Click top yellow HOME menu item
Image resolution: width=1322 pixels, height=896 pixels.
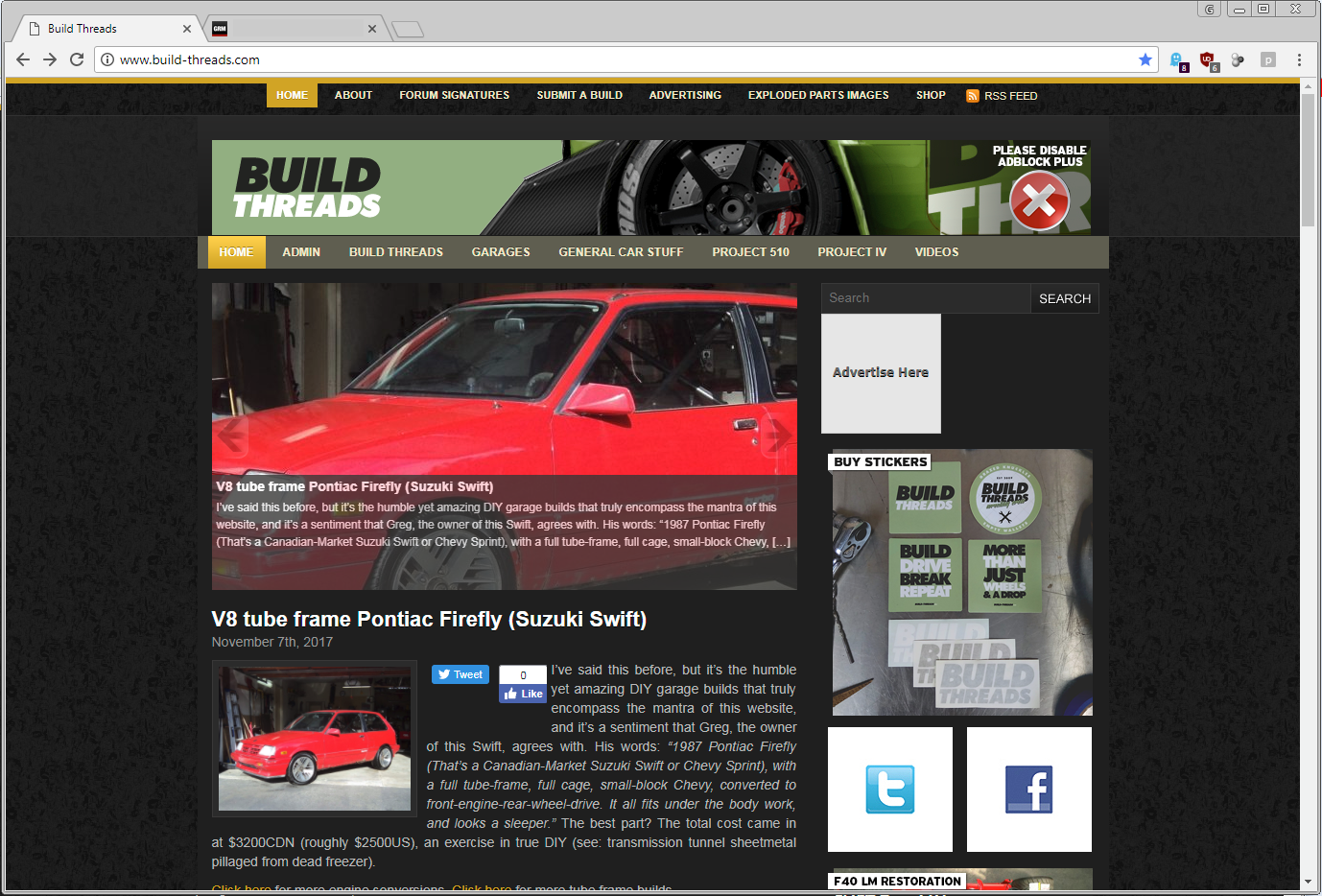coord(292,95)
